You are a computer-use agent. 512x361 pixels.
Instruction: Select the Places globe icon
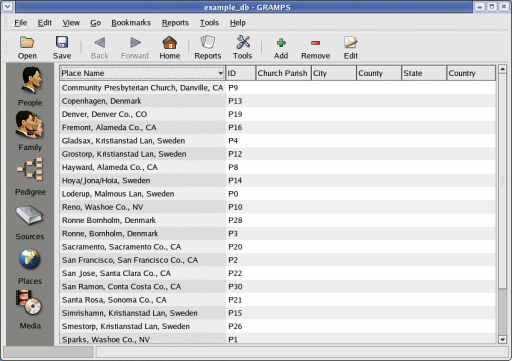point(29,259)
